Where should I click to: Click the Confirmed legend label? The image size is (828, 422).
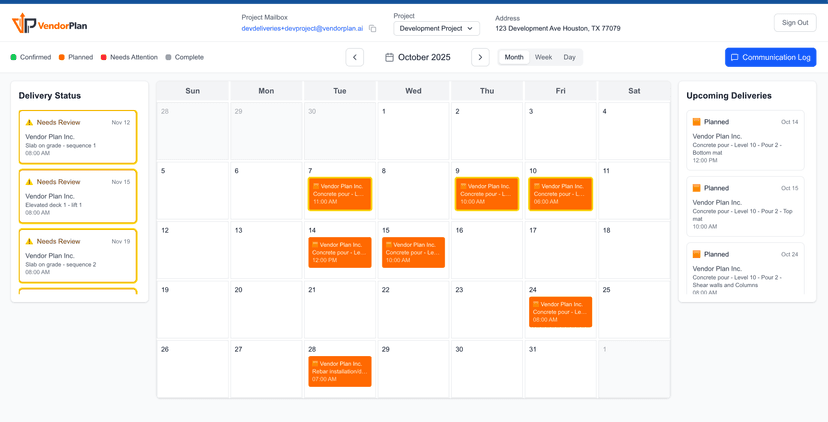35,57
